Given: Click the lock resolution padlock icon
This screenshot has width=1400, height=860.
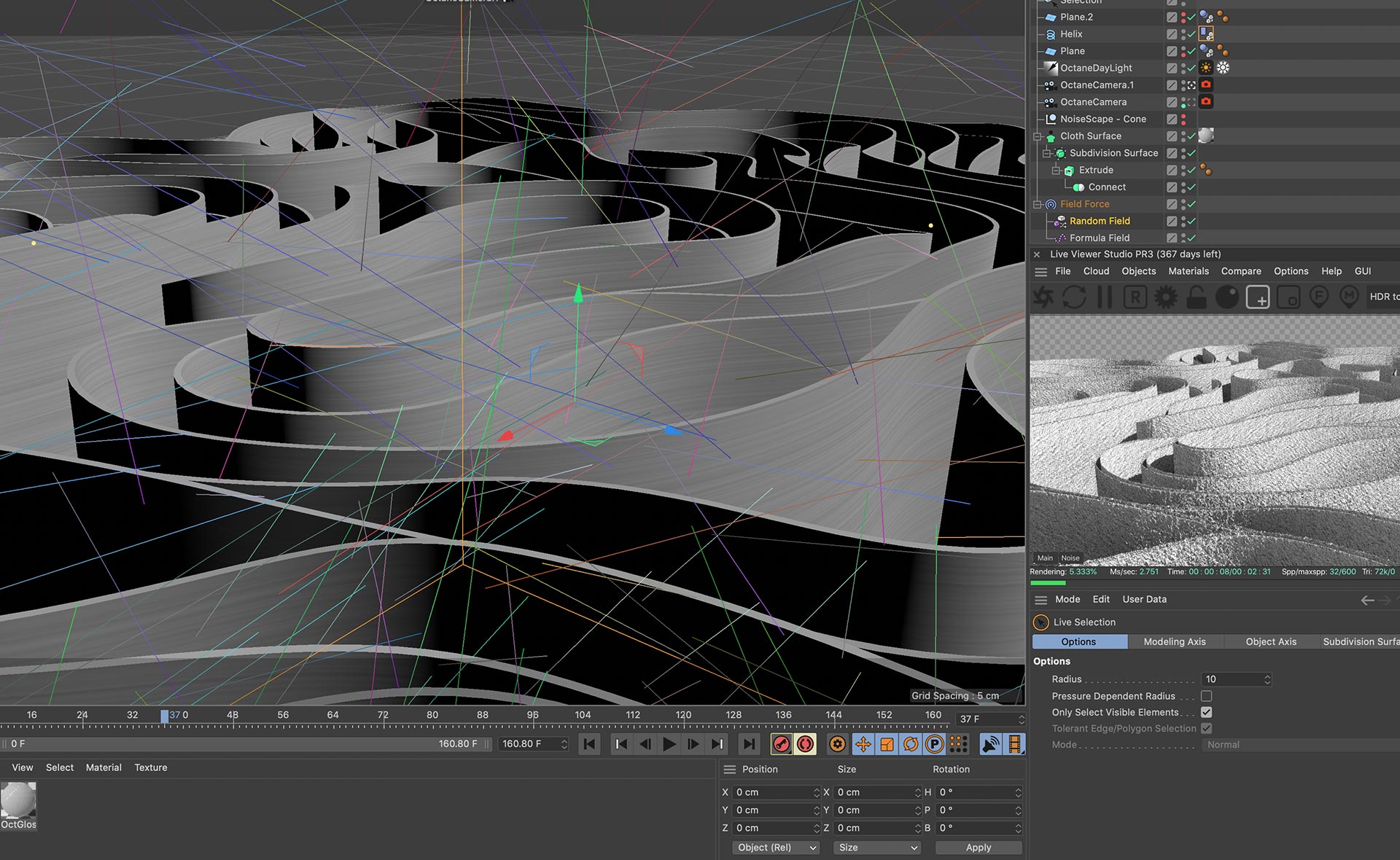Looking at the screenshot, I should (1196, 297).
